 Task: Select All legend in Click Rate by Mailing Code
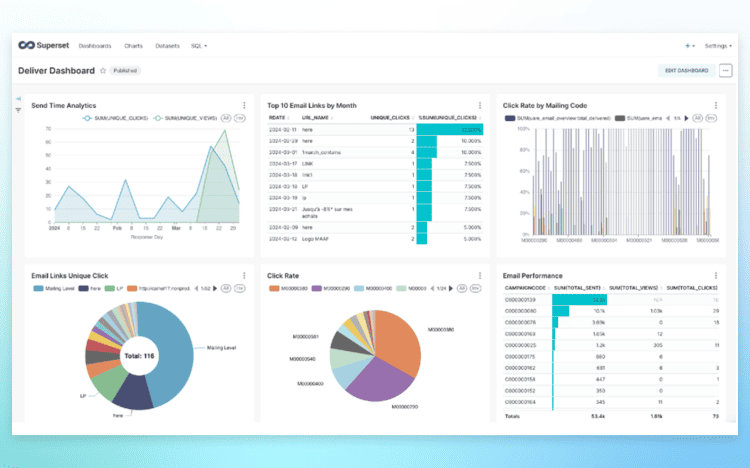click(697, 118)
